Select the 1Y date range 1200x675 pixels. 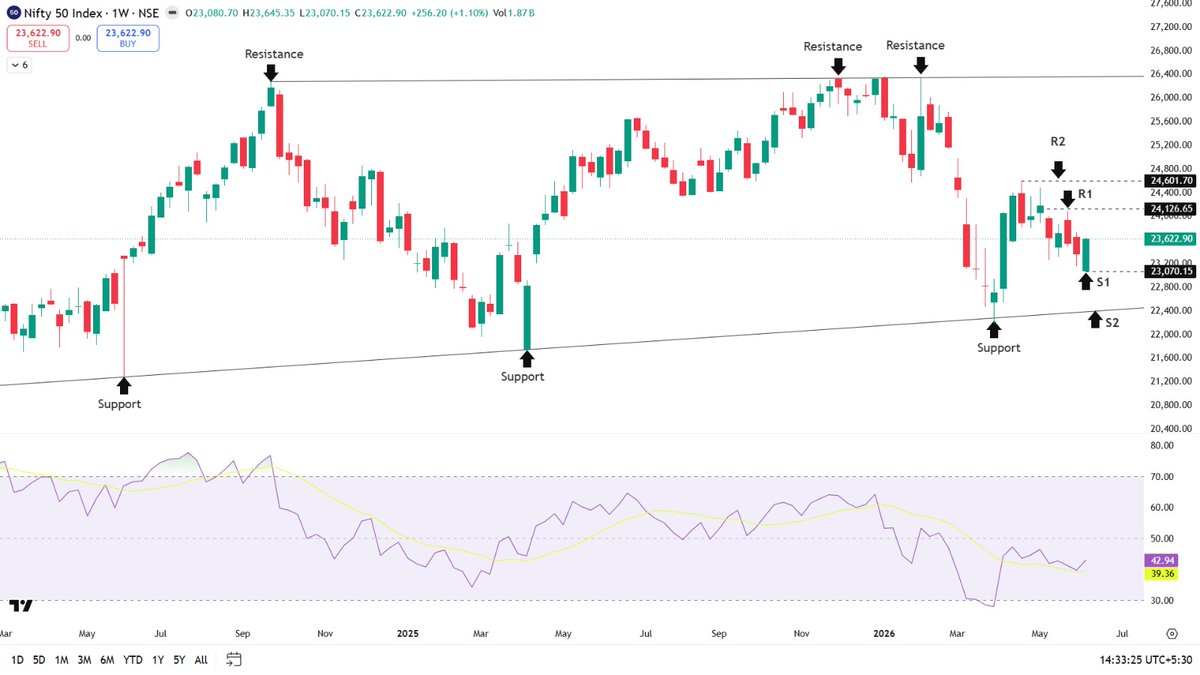coord(158,660)
